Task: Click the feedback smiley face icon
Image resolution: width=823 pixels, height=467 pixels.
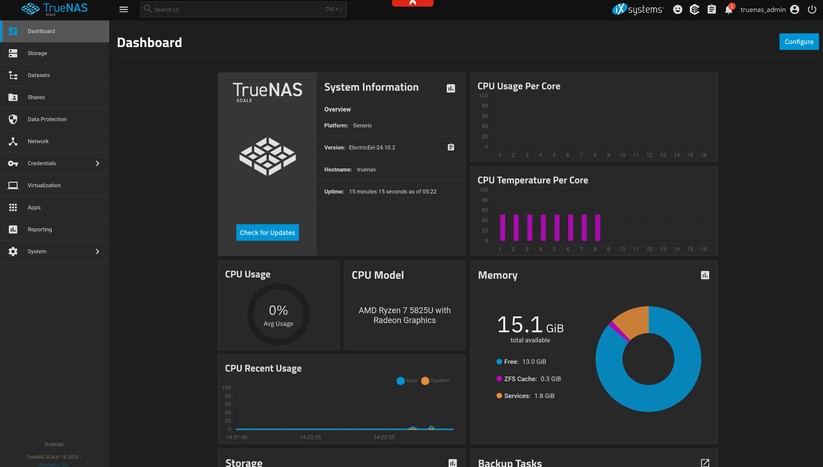Action: click(677, 9)
